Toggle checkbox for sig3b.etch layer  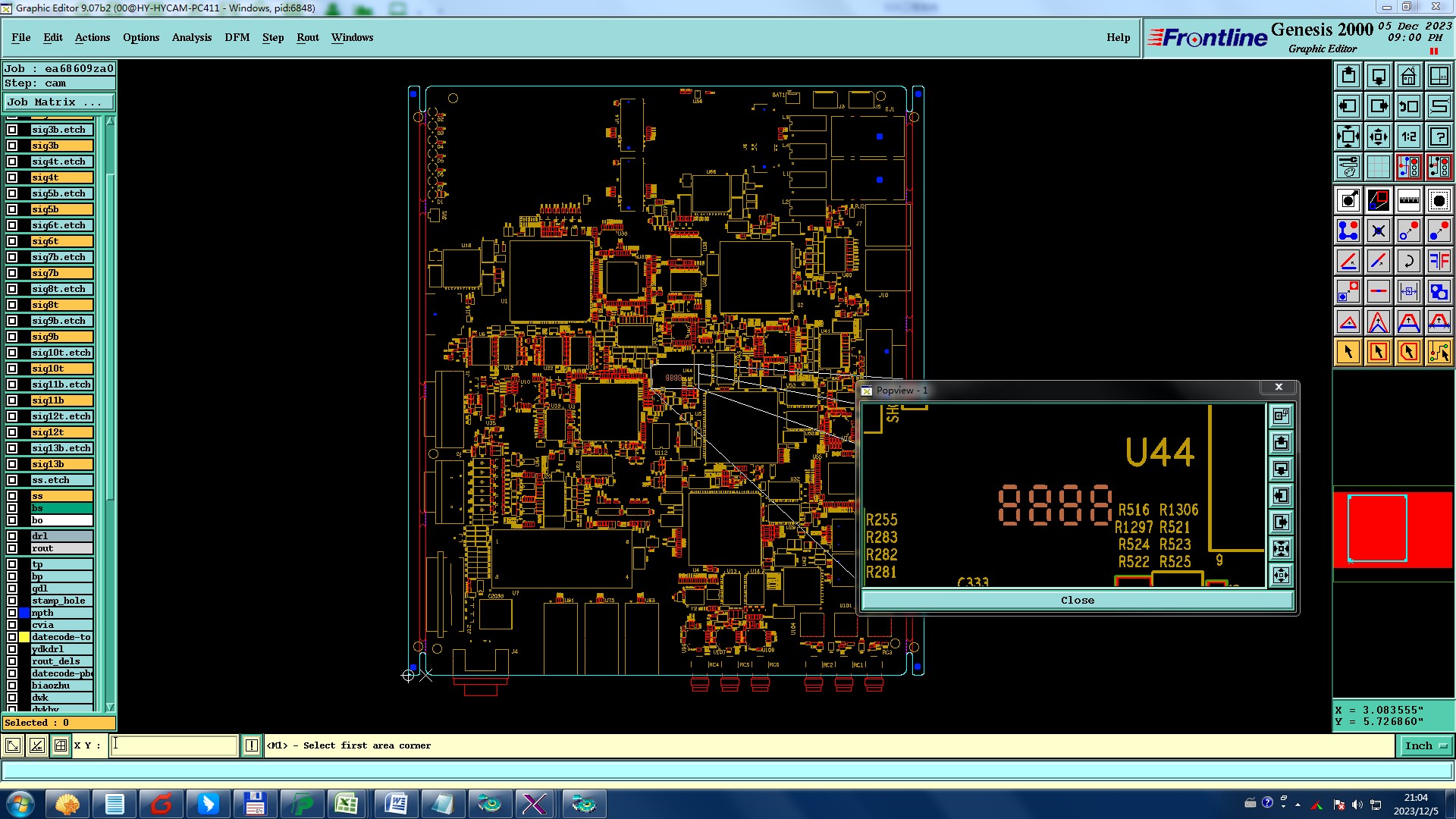[12, 130]
